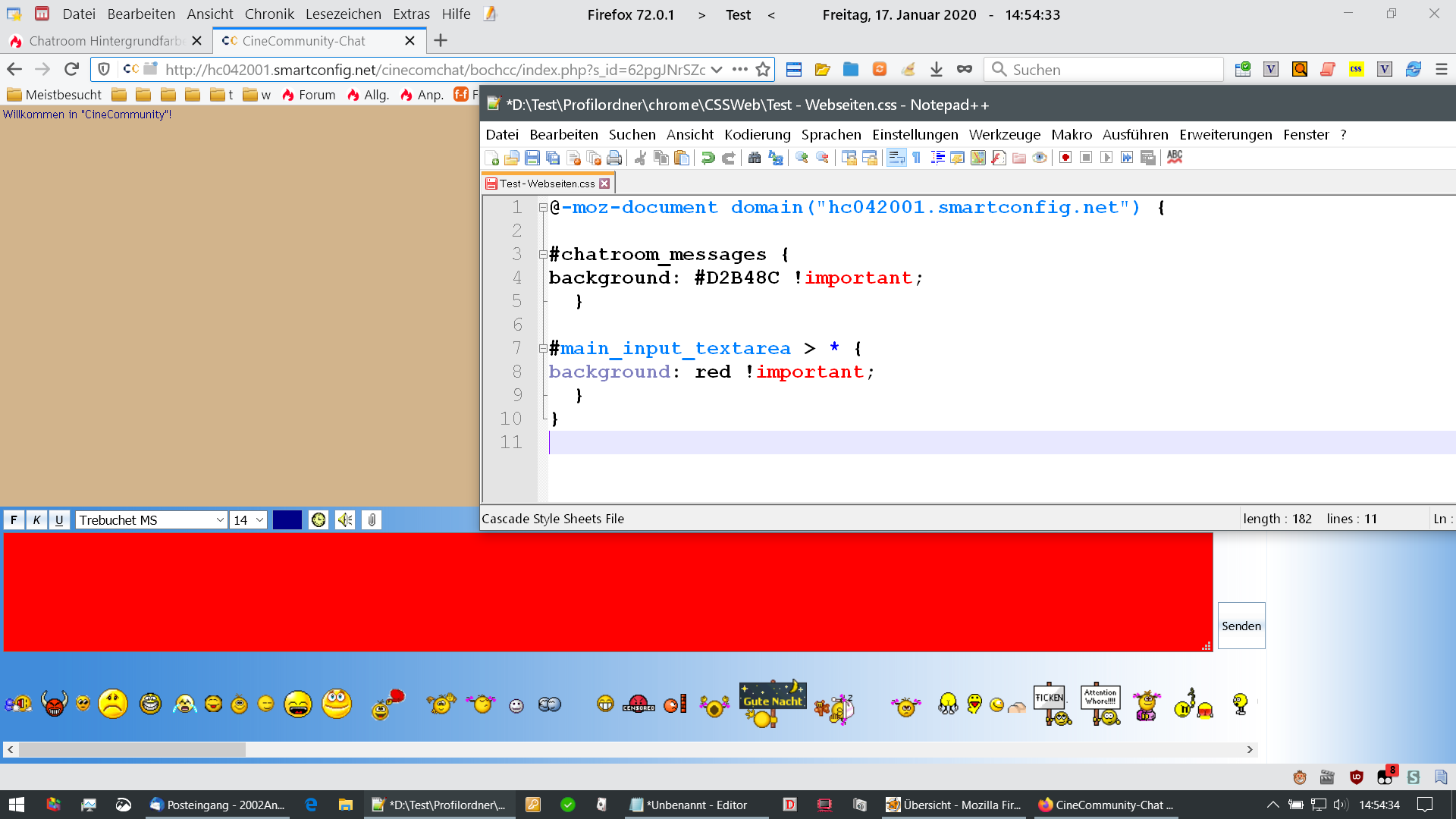Open the Trebuchet MS font dropdown
The height and width of the screenshot is (819, 1456).
[x=152, y=520]
